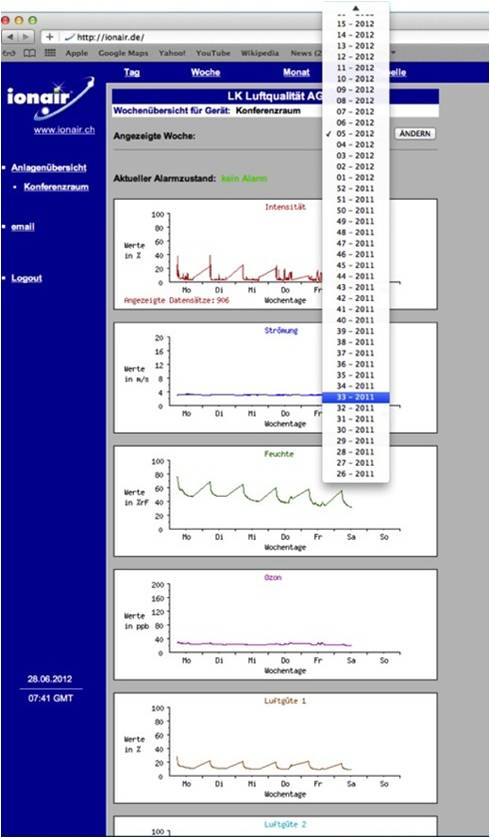Switch to the Monat view tab

[x=296, y=72]
